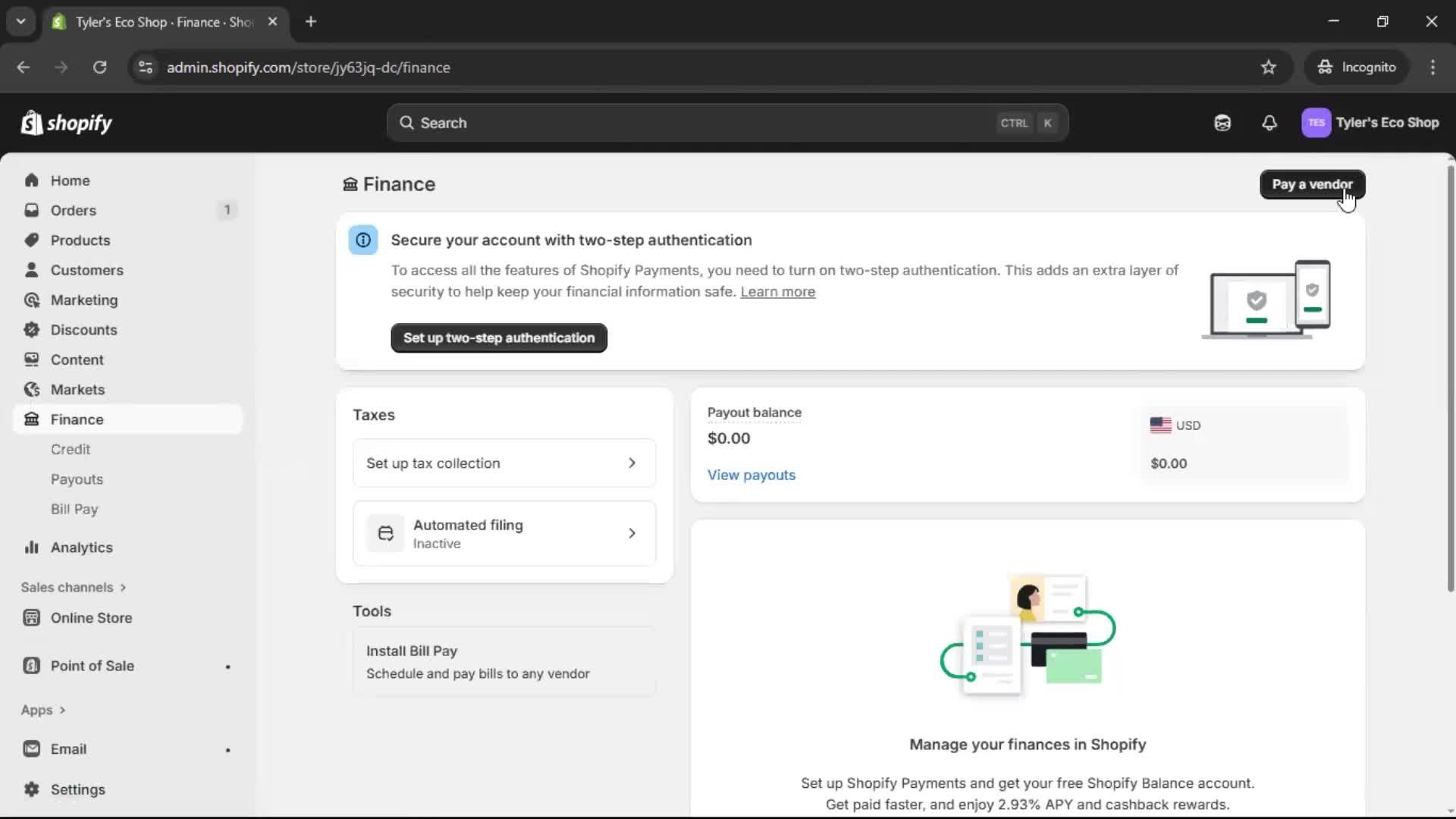Open the Set up tax collection row
Viewport: 1456px width, 819px height.
(504, 463)
